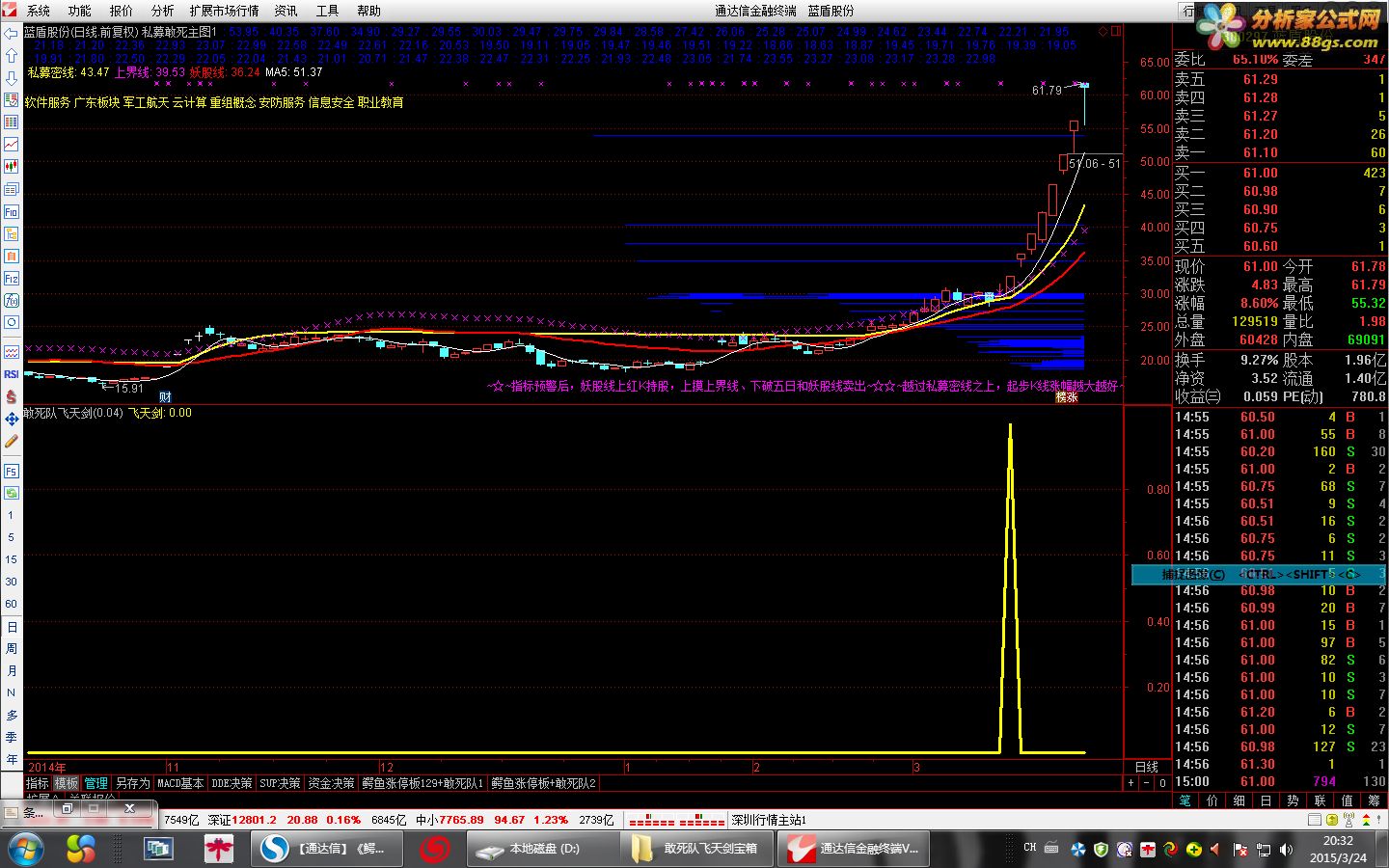
Task: Click the + zoom button under 日线
Action: 1131,783
